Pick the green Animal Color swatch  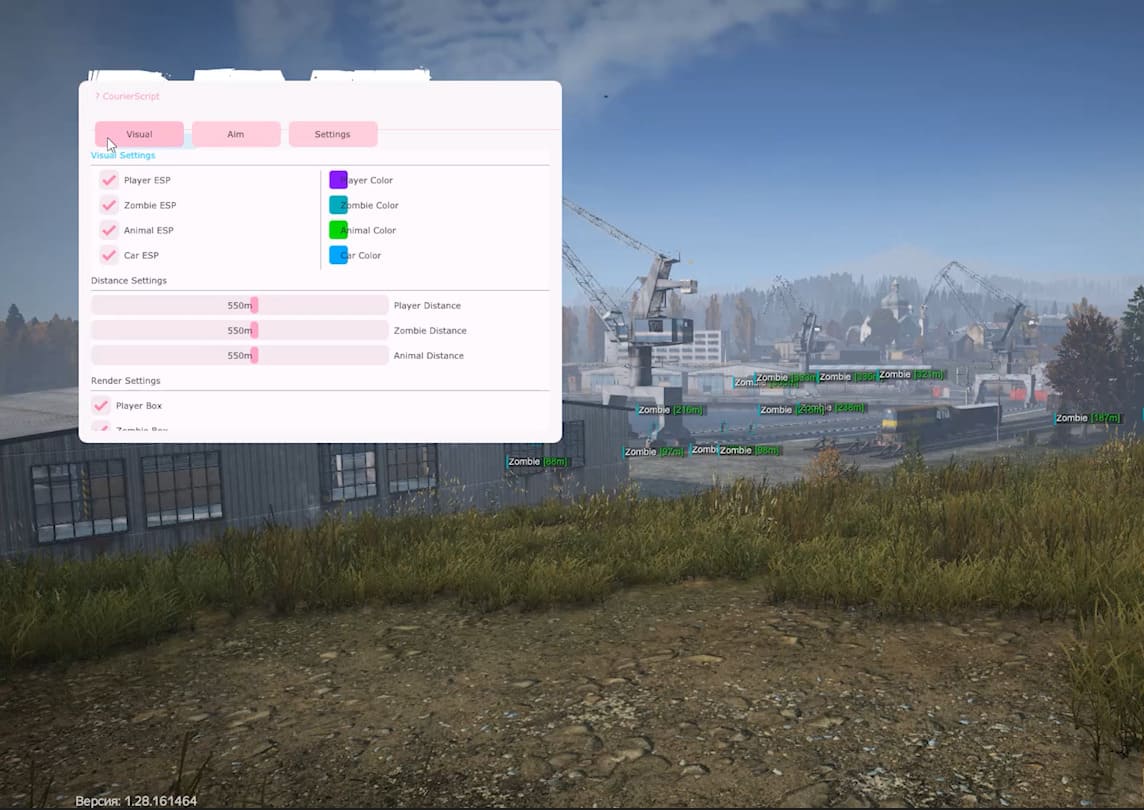[338, 230]
